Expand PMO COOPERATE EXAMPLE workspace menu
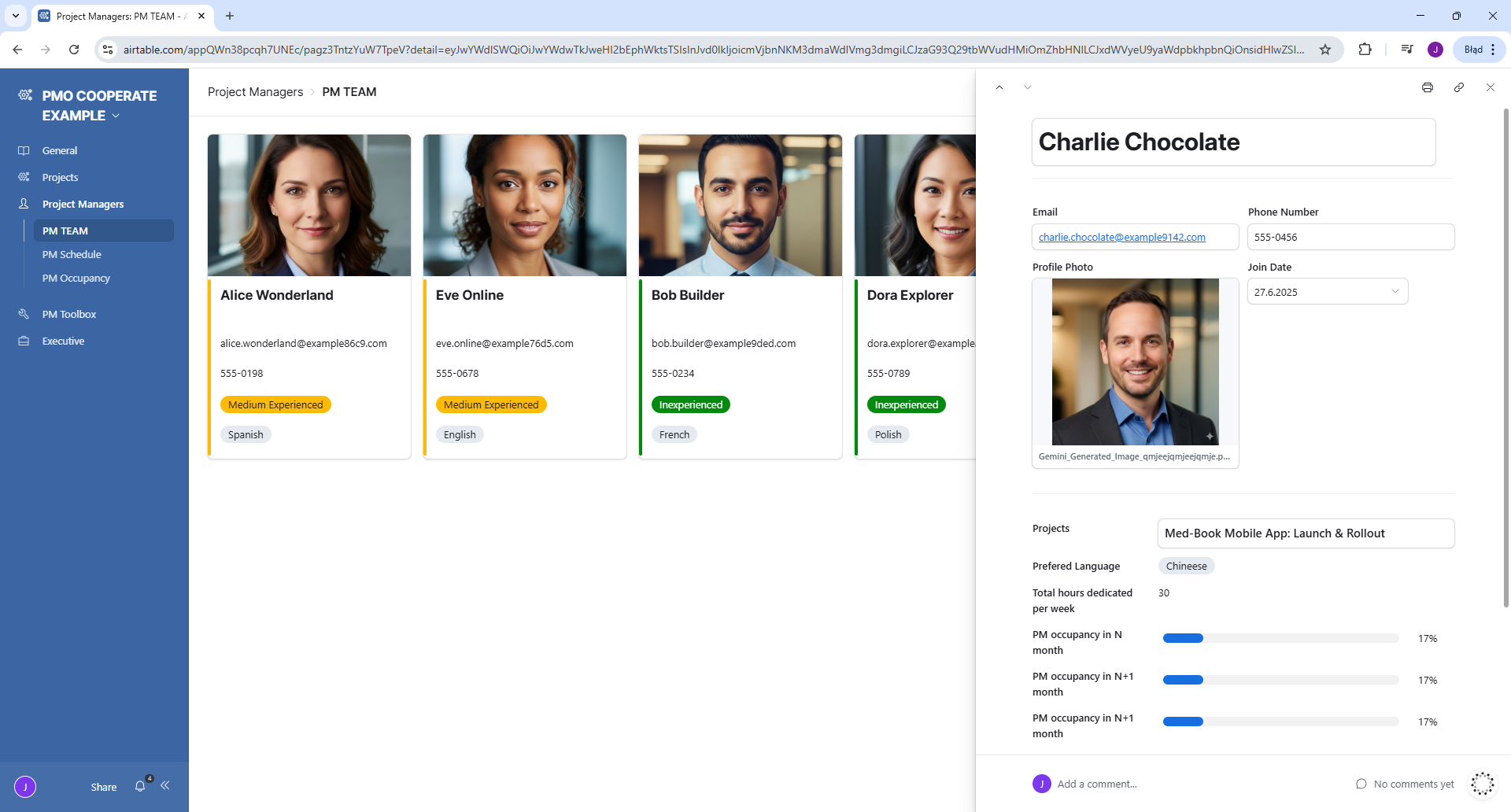Screen dimensions: 1511x812 coord(116,116)
